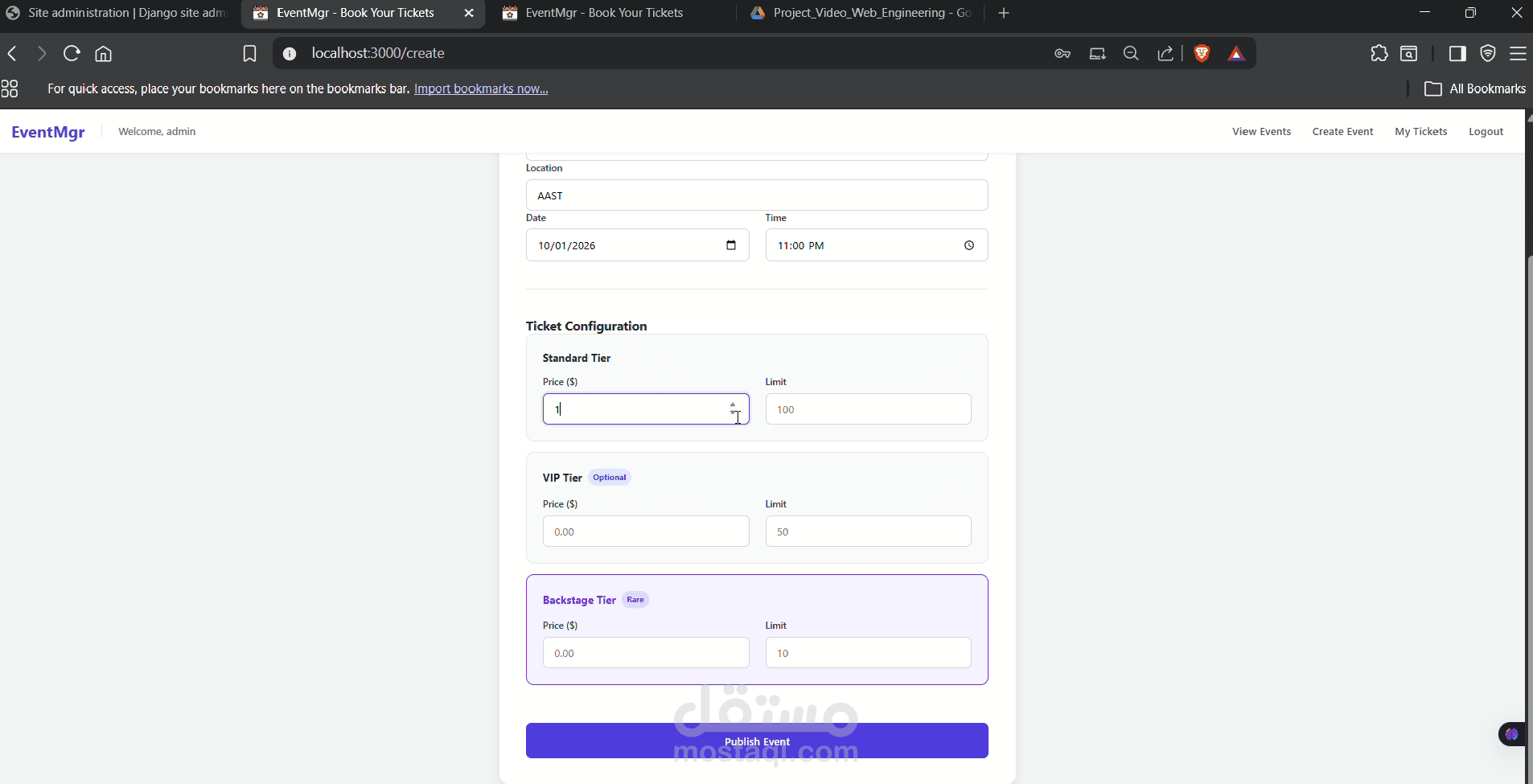Click the zoom out magnifier icon

pos(1131,54)
